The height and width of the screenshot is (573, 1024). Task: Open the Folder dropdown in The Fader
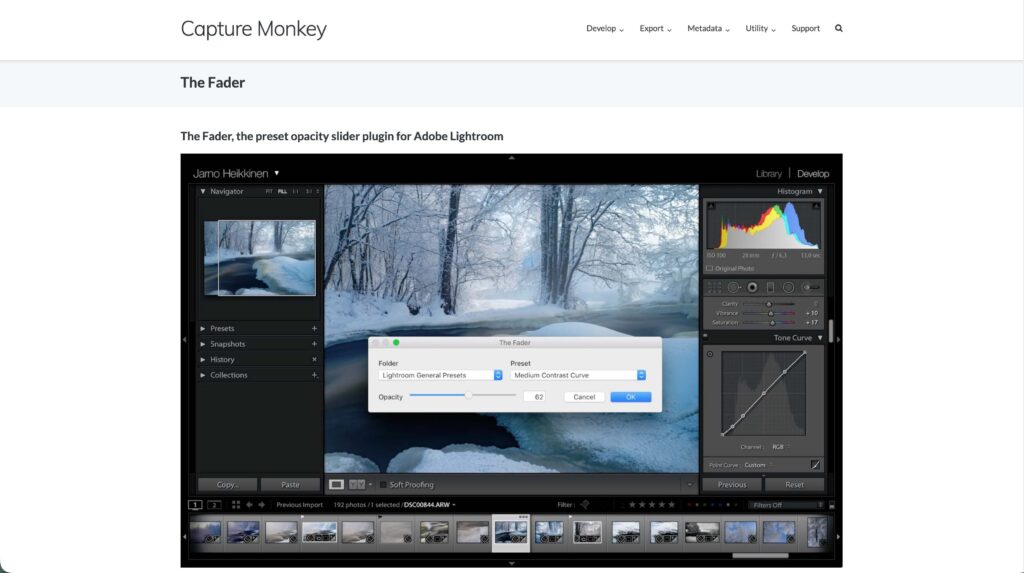440,375
